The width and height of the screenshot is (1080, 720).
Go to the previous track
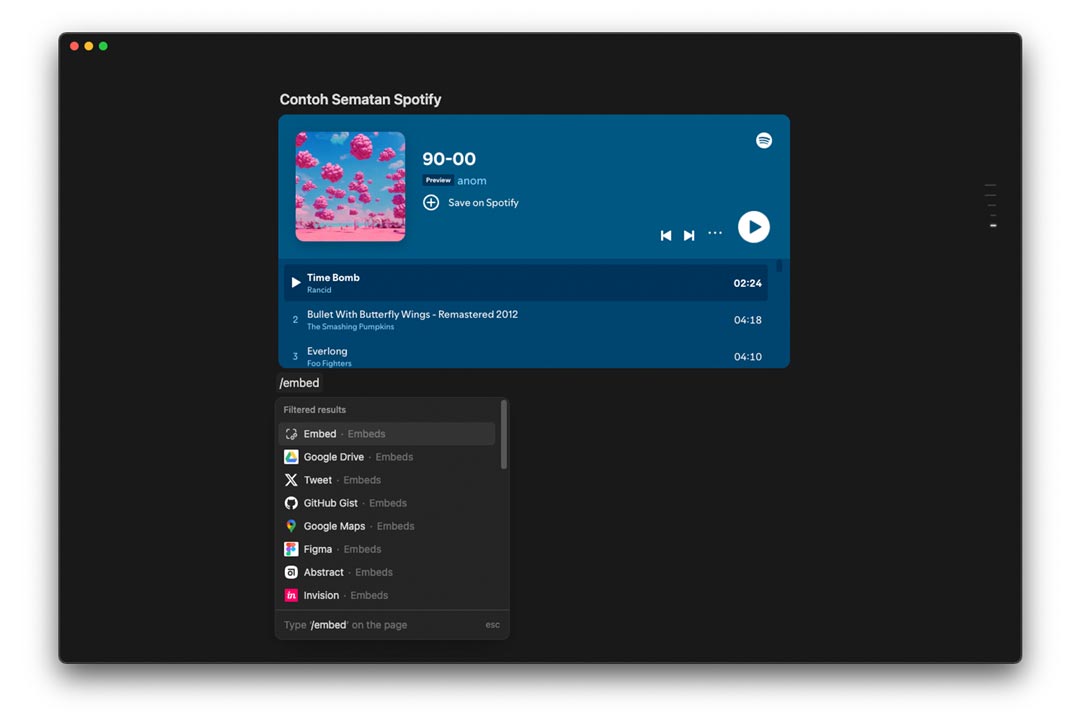pyautogui.click(x=666, y=235)
